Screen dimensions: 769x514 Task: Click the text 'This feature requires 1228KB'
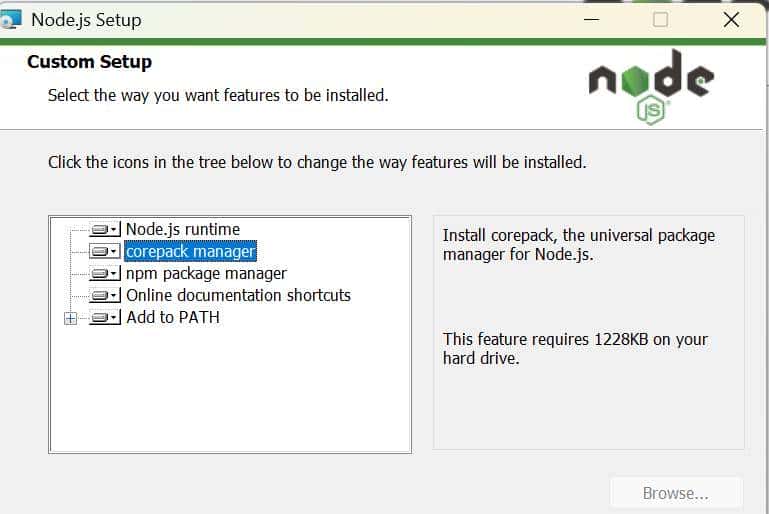point(545,339)
